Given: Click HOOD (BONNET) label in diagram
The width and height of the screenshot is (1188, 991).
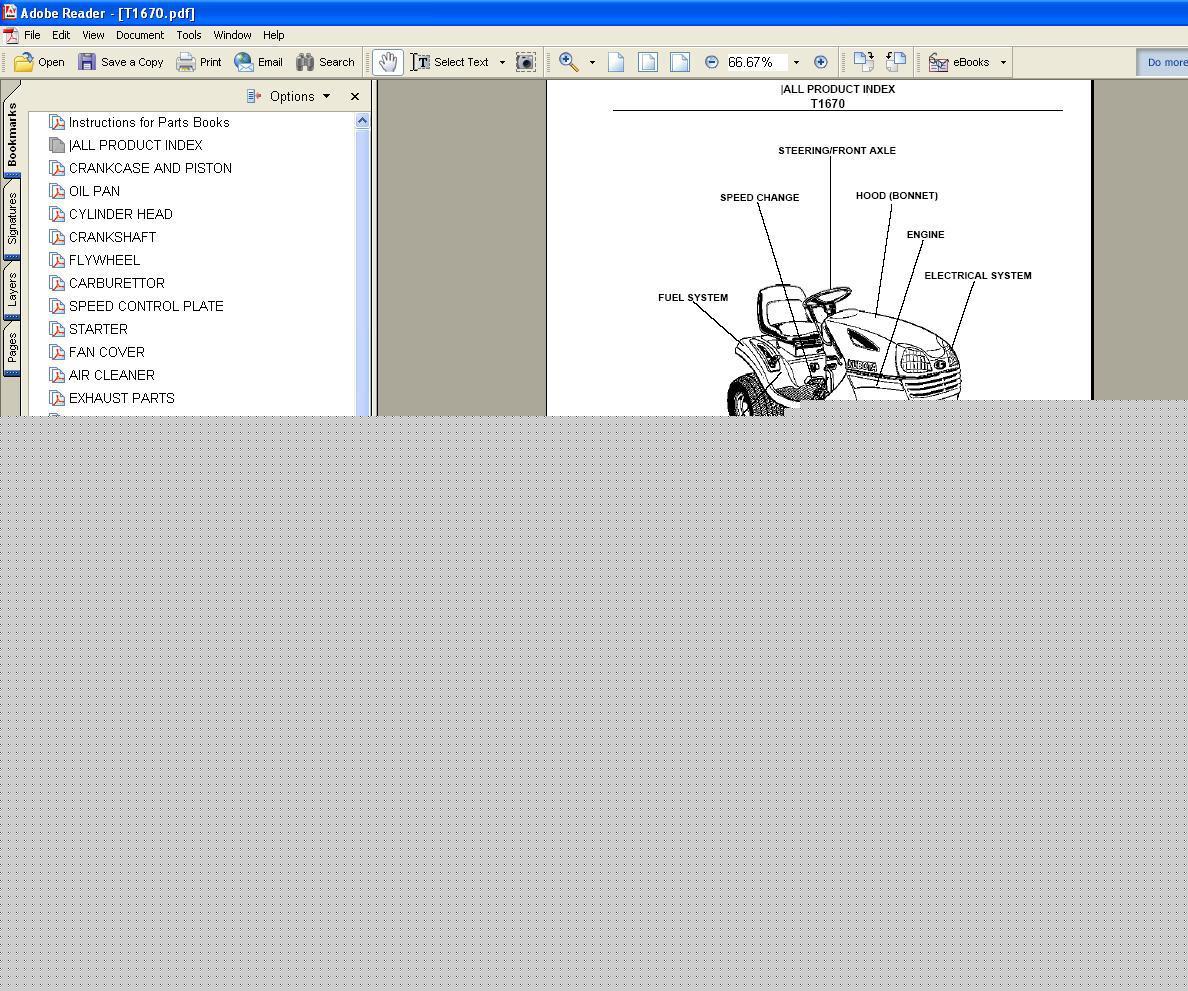Looking at the screenshot, I should [x=896, y=195].
